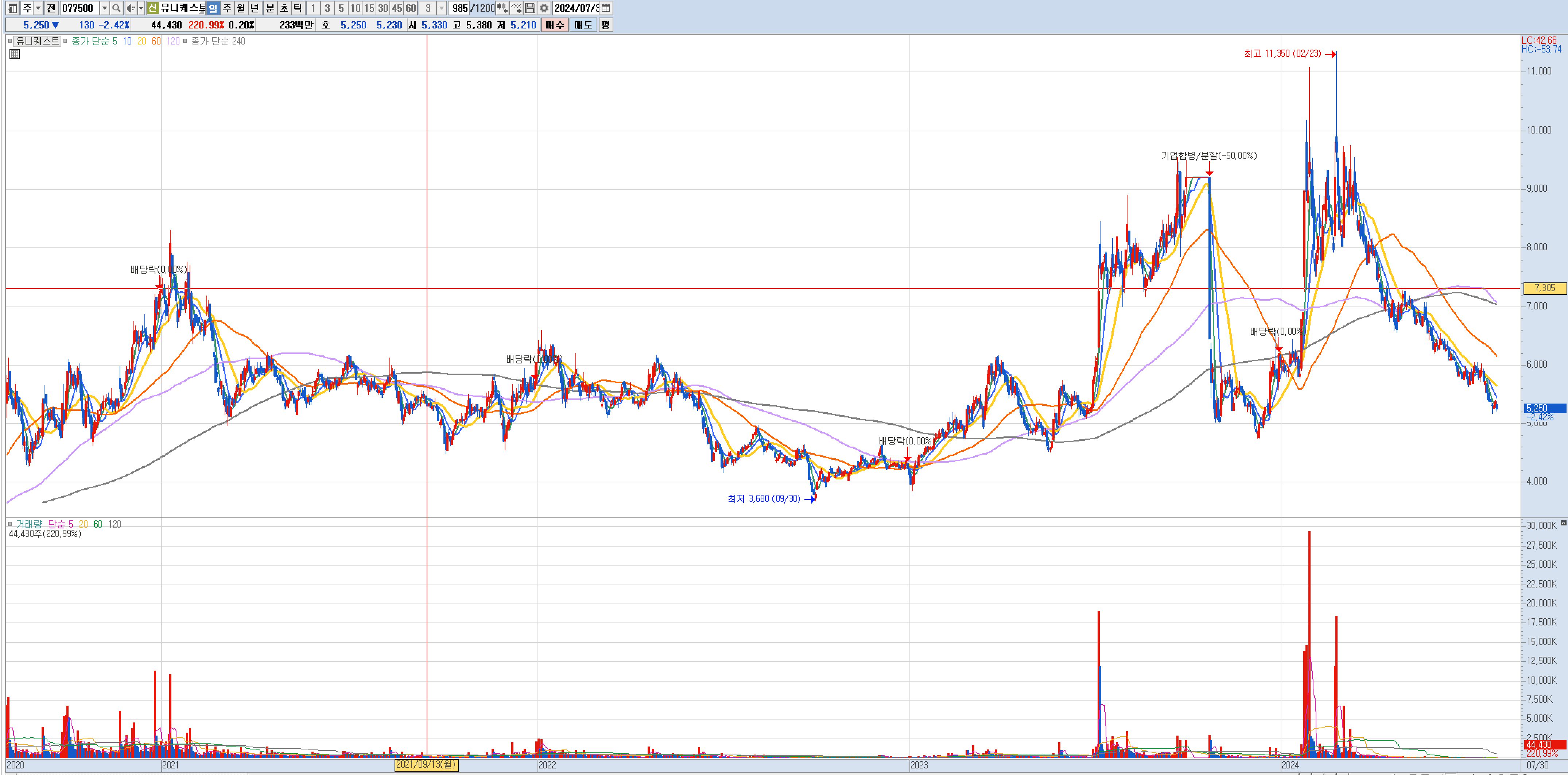Open the calendar date picker icon
Viewport: 1568px width, 775px height.
606,8
